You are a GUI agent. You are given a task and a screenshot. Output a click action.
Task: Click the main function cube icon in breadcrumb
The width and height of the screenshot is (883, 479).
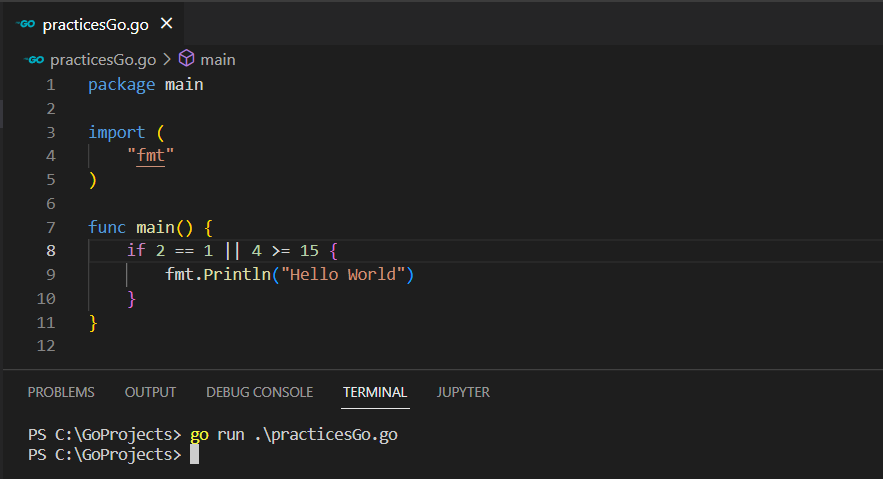[186, 60]
